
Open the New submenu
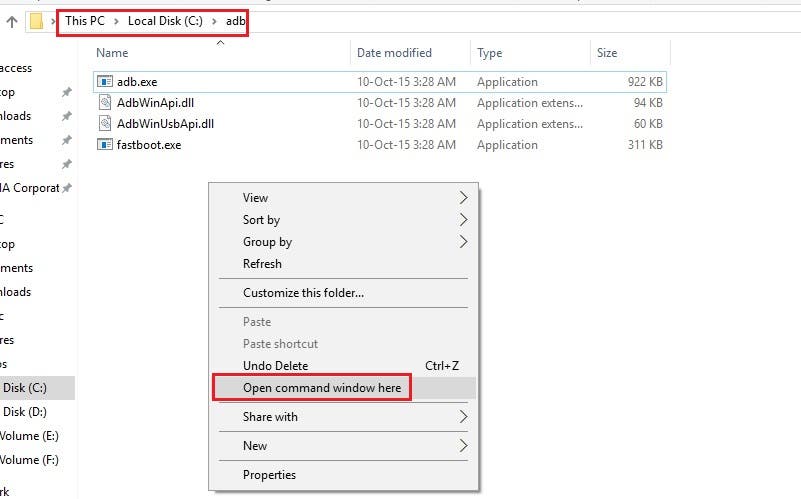click(x=463, y=446)
